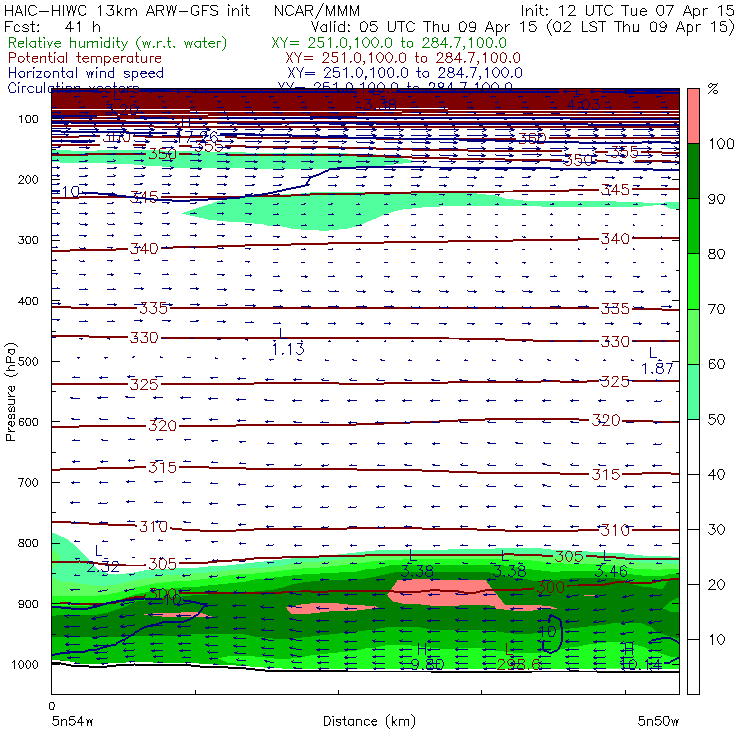Click the "0" distance axis origin label
Viewport: 740px width, 740px height.
(x=51, y=706)
